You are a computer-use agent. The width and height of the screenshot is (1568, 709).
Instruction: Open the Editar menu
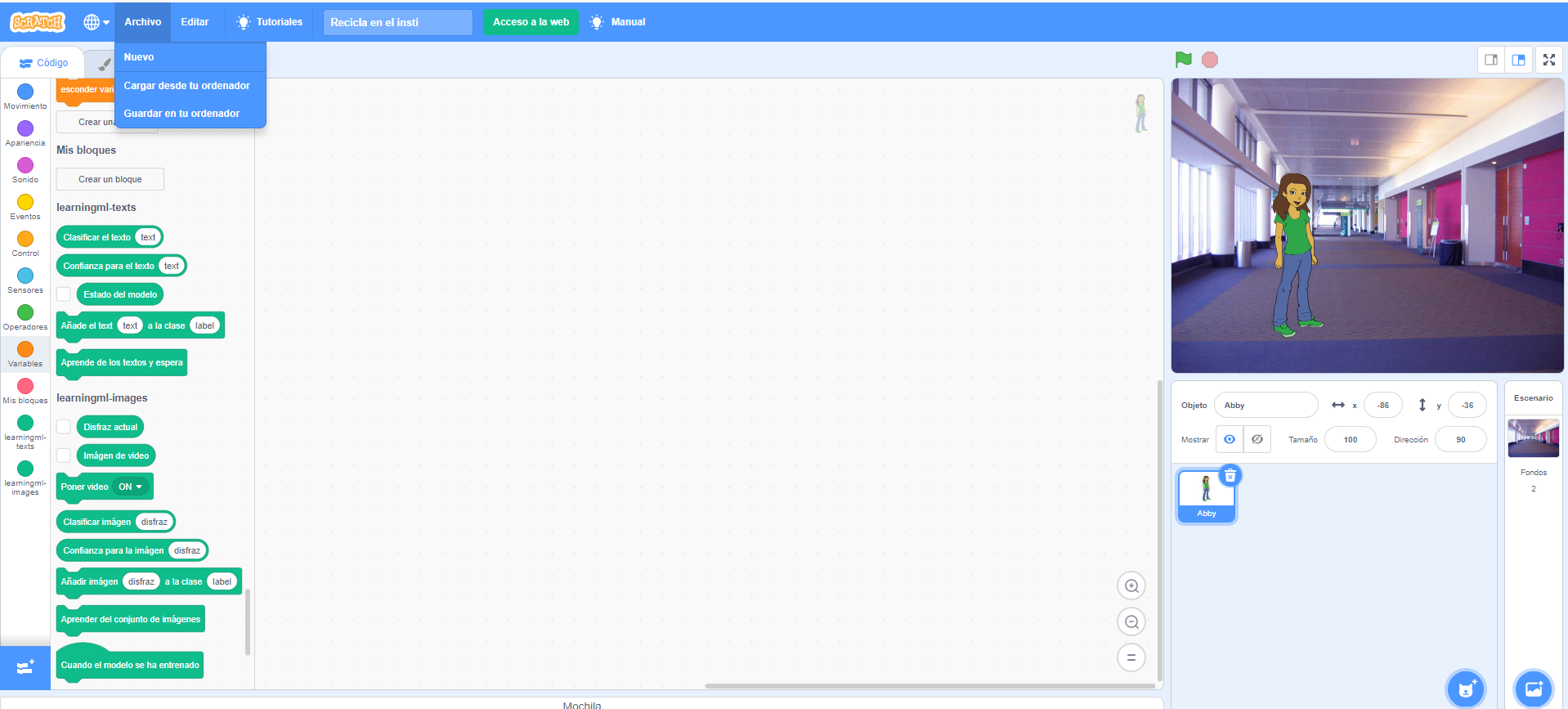[x=195, y=22]
